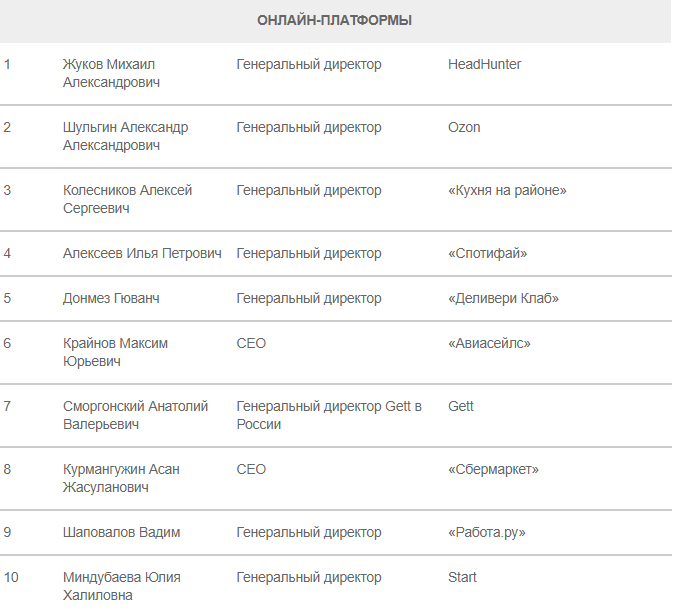Image resolution: width=674 pixels, height=614 pixels.
Task: Click the «Кухня на районе» company text
Action: coord(507,190)
